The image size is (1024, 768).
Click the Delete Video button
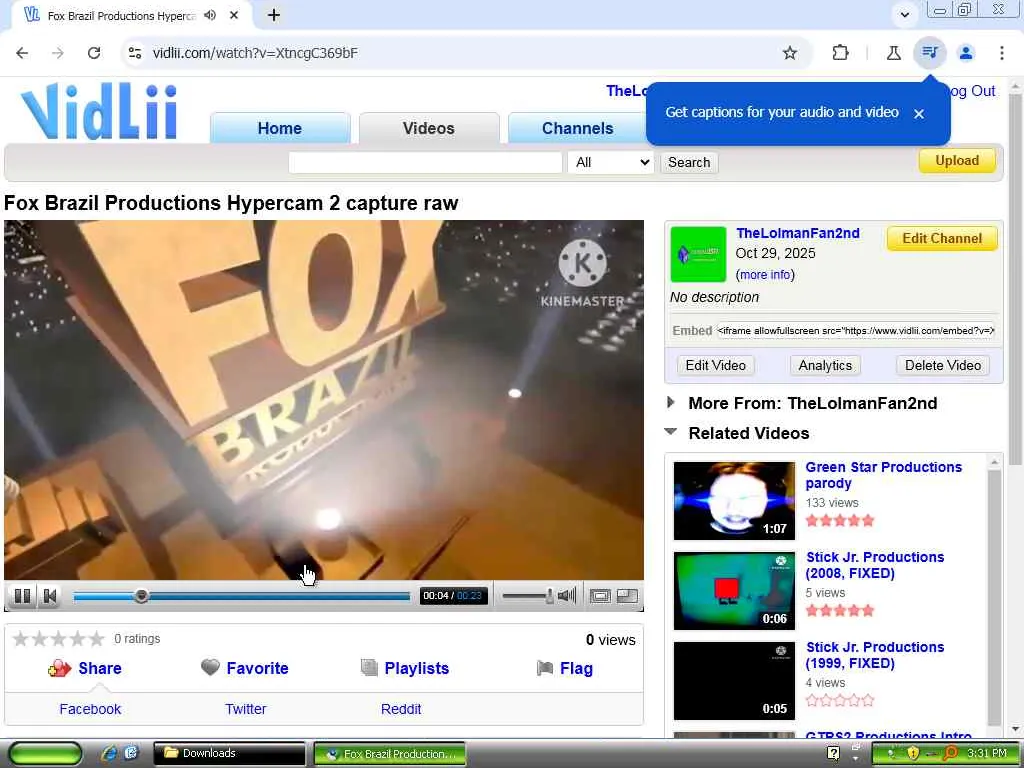(942, 365)
